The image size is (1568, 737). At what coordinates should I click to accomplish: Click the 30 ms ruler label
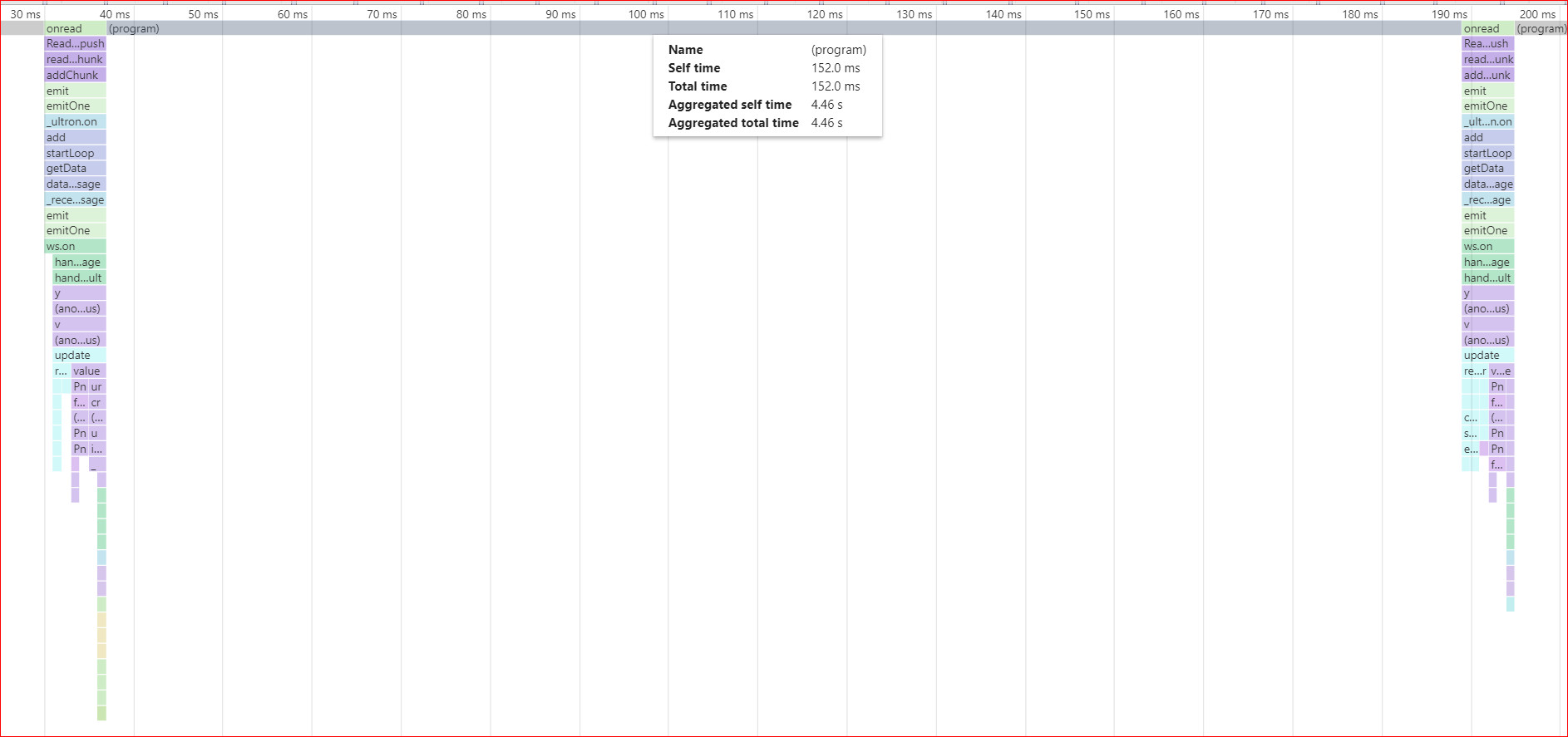pyautogui.click(x=25, y=14)
